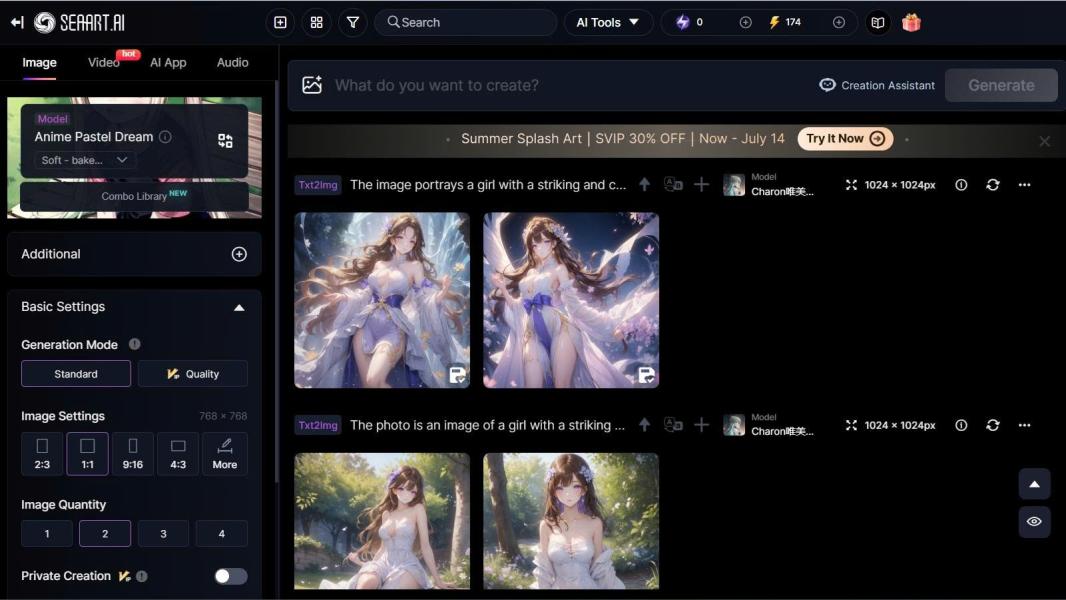Open more options for the first generation
This screenshot has width=1066, height=600.
point(1024,185)
